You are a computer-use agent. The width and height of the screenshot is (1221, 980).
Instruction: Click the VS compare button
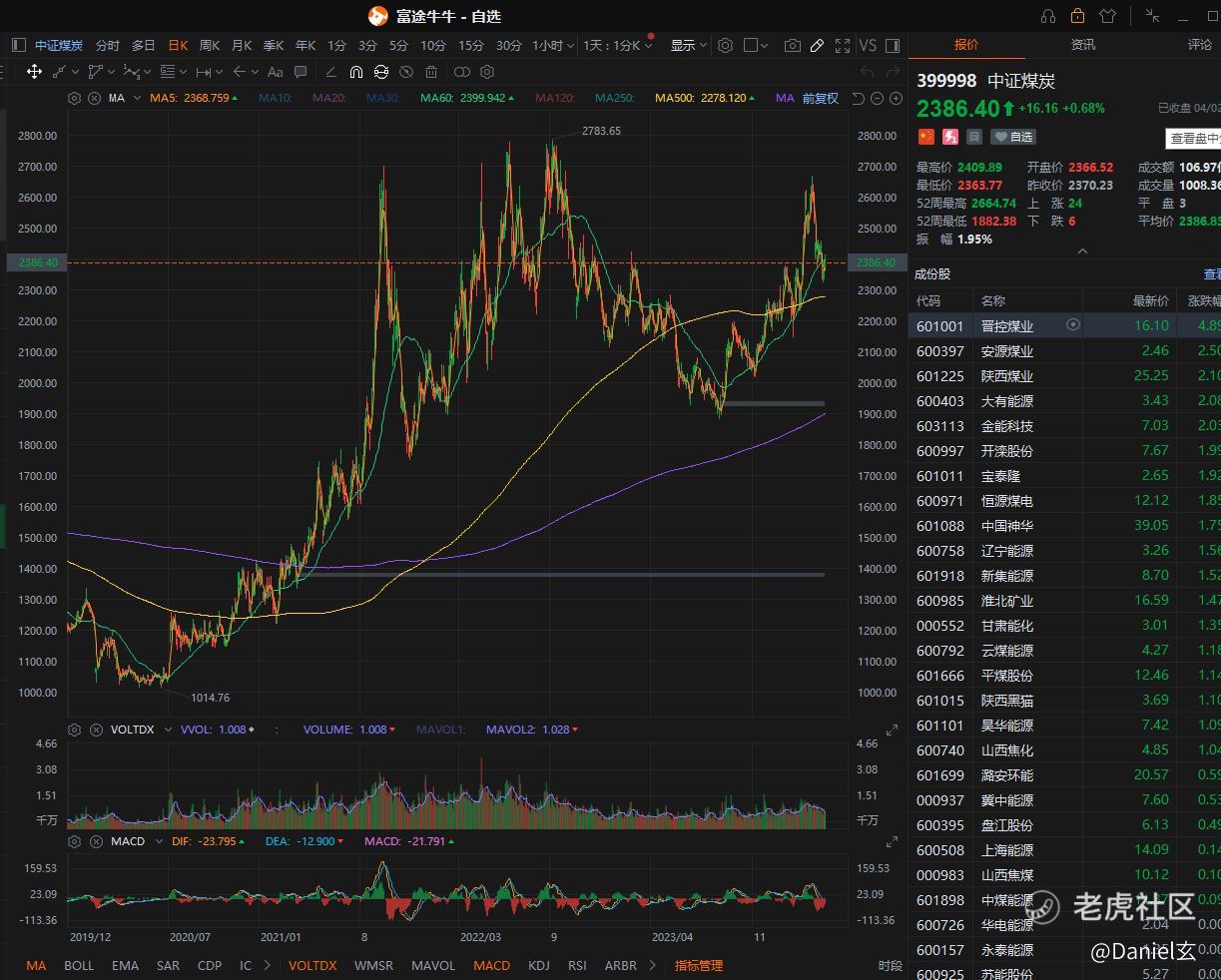868,45
